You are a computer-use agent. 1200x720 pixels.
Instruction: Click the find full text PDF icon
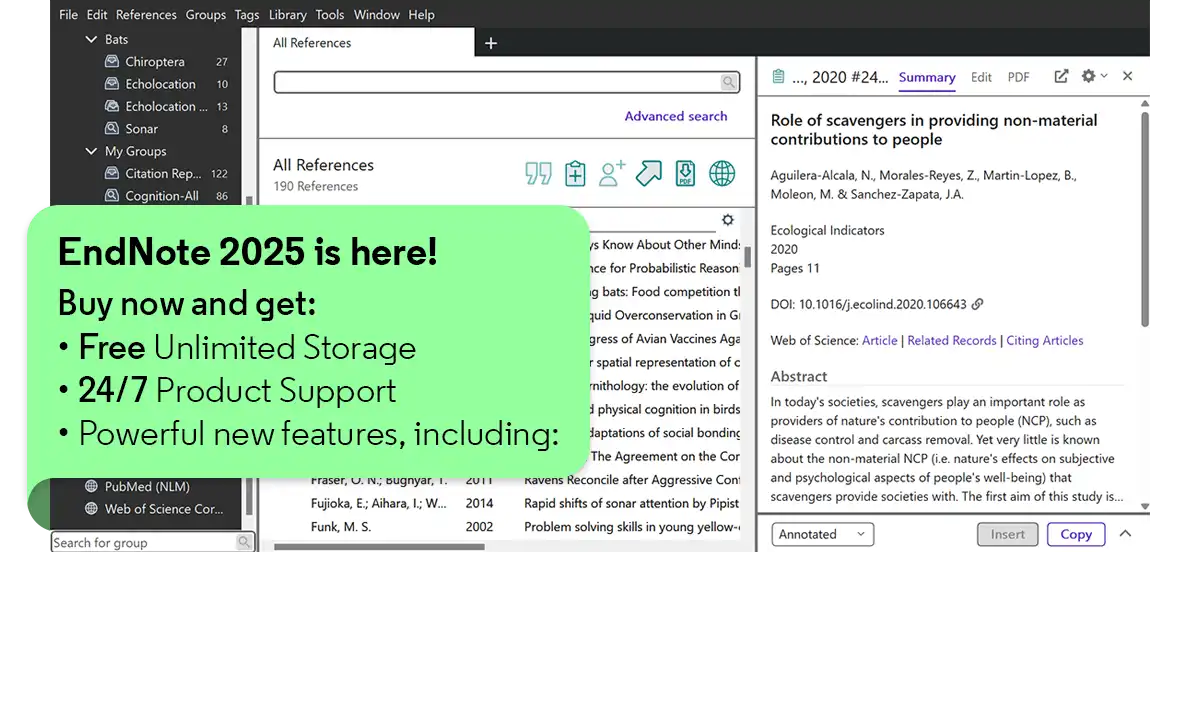[x=685, y=174]
